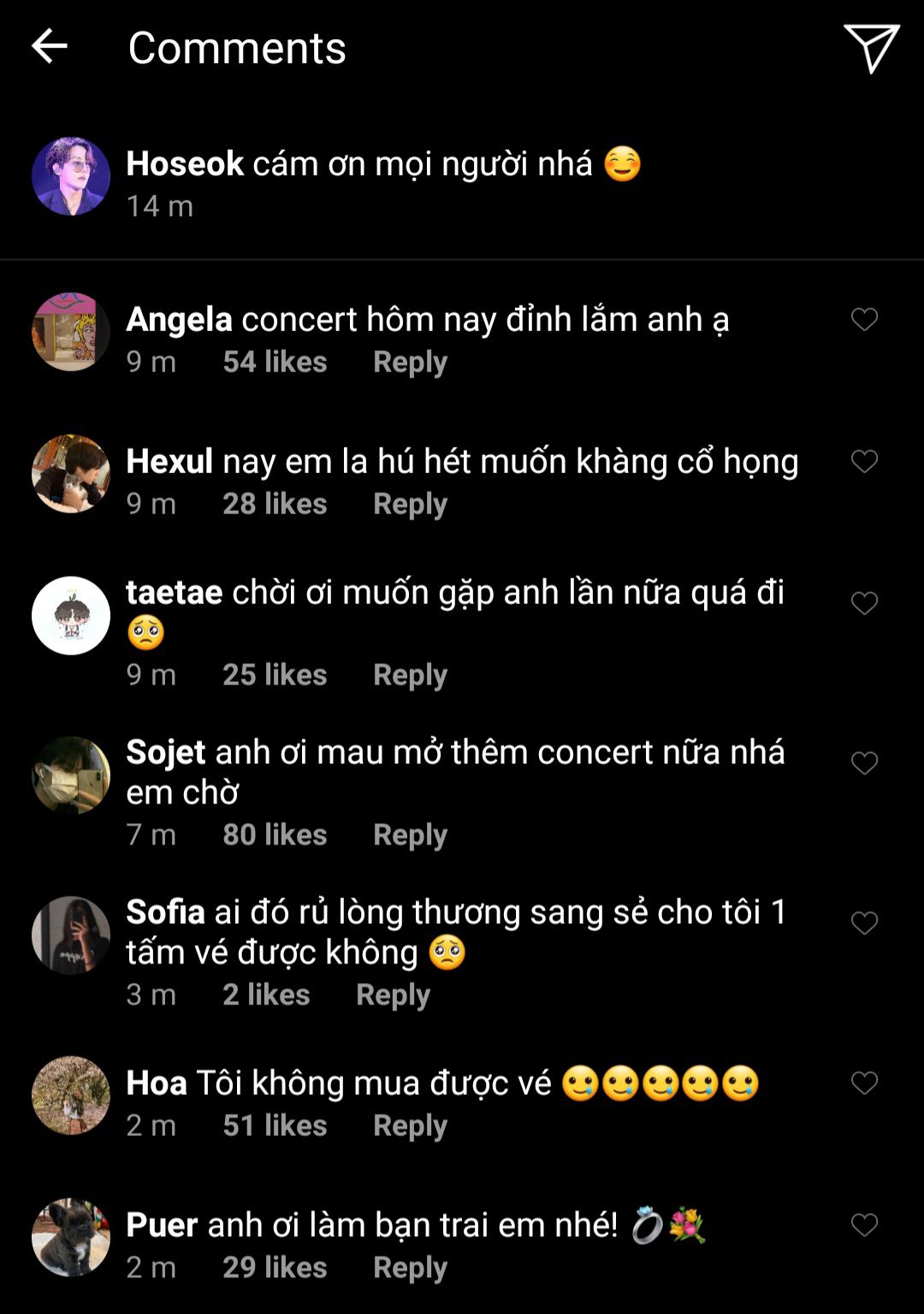The height and width of the screenshot is (1314, 924).
Task: Tap the heart next to Puer's comment
Action: (x=864, y=1225)
